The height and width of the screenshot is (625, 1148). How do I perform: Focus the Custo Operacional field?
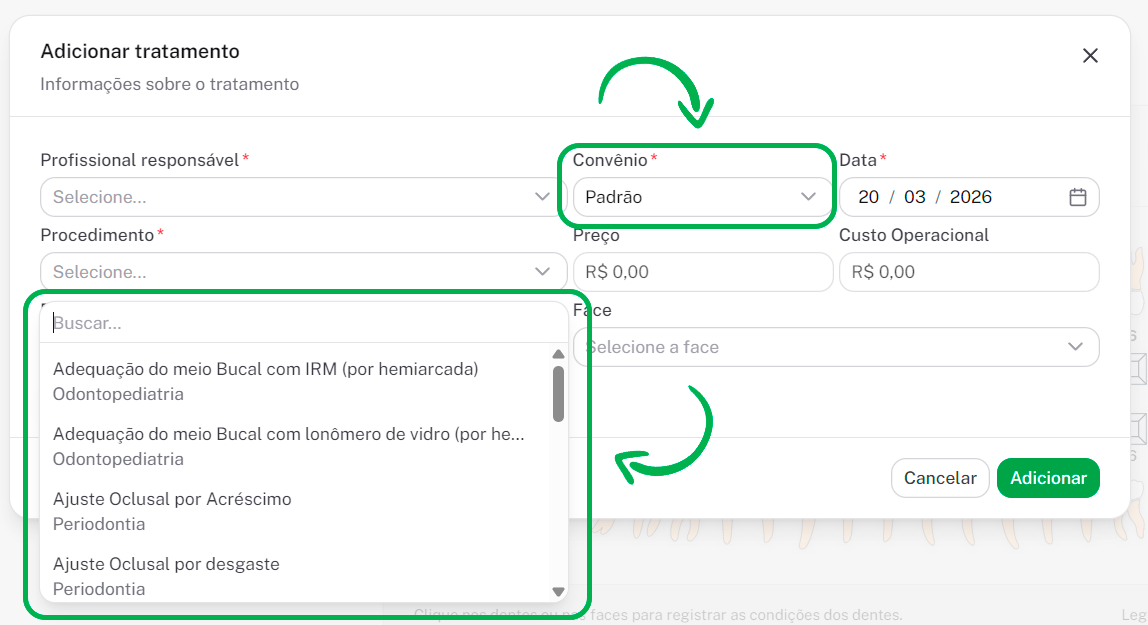[968, 272]
